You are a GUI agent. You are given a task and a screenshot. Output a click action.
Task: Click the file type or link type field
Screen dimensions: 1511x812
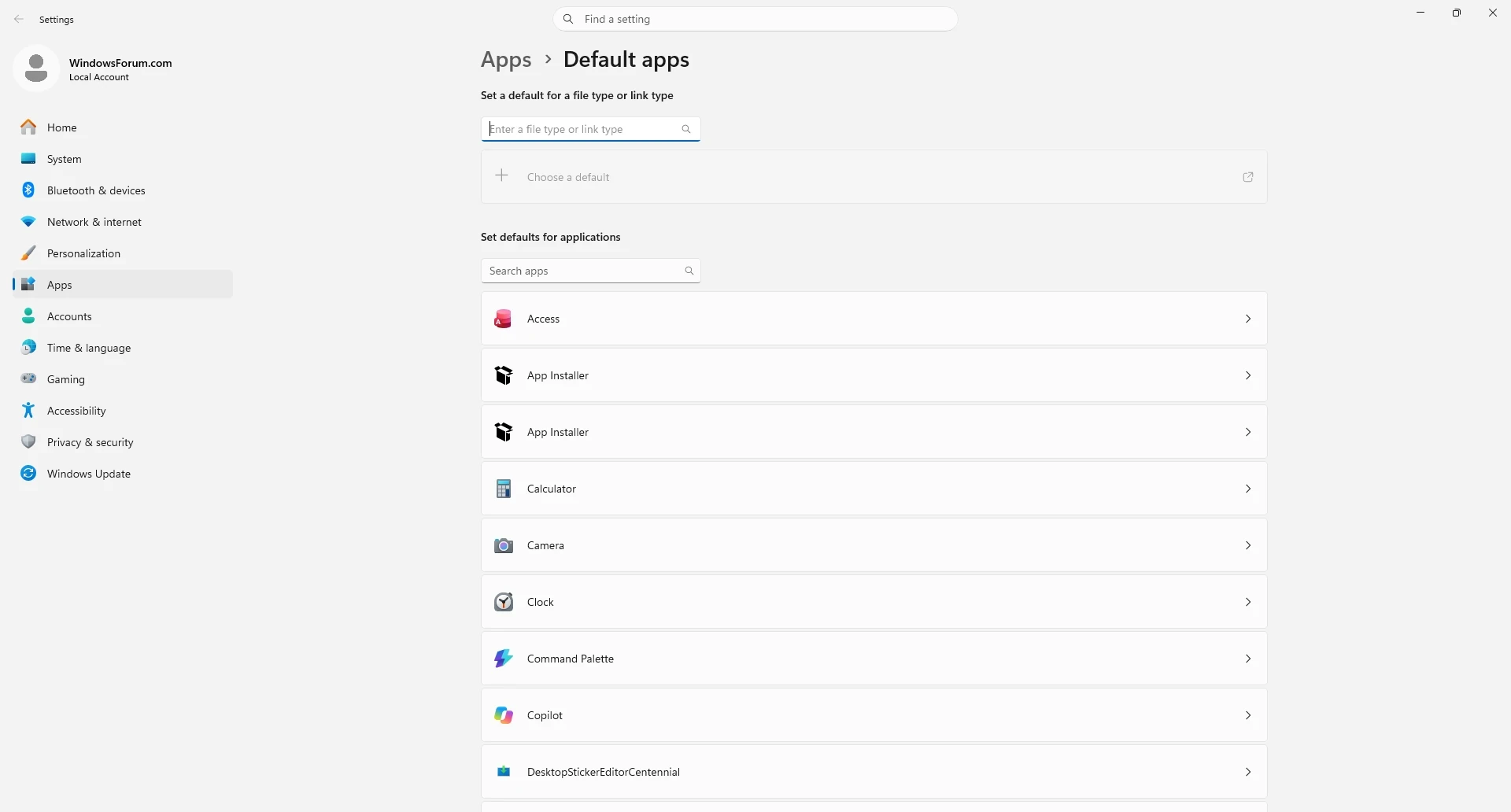[x=591, y=129]
